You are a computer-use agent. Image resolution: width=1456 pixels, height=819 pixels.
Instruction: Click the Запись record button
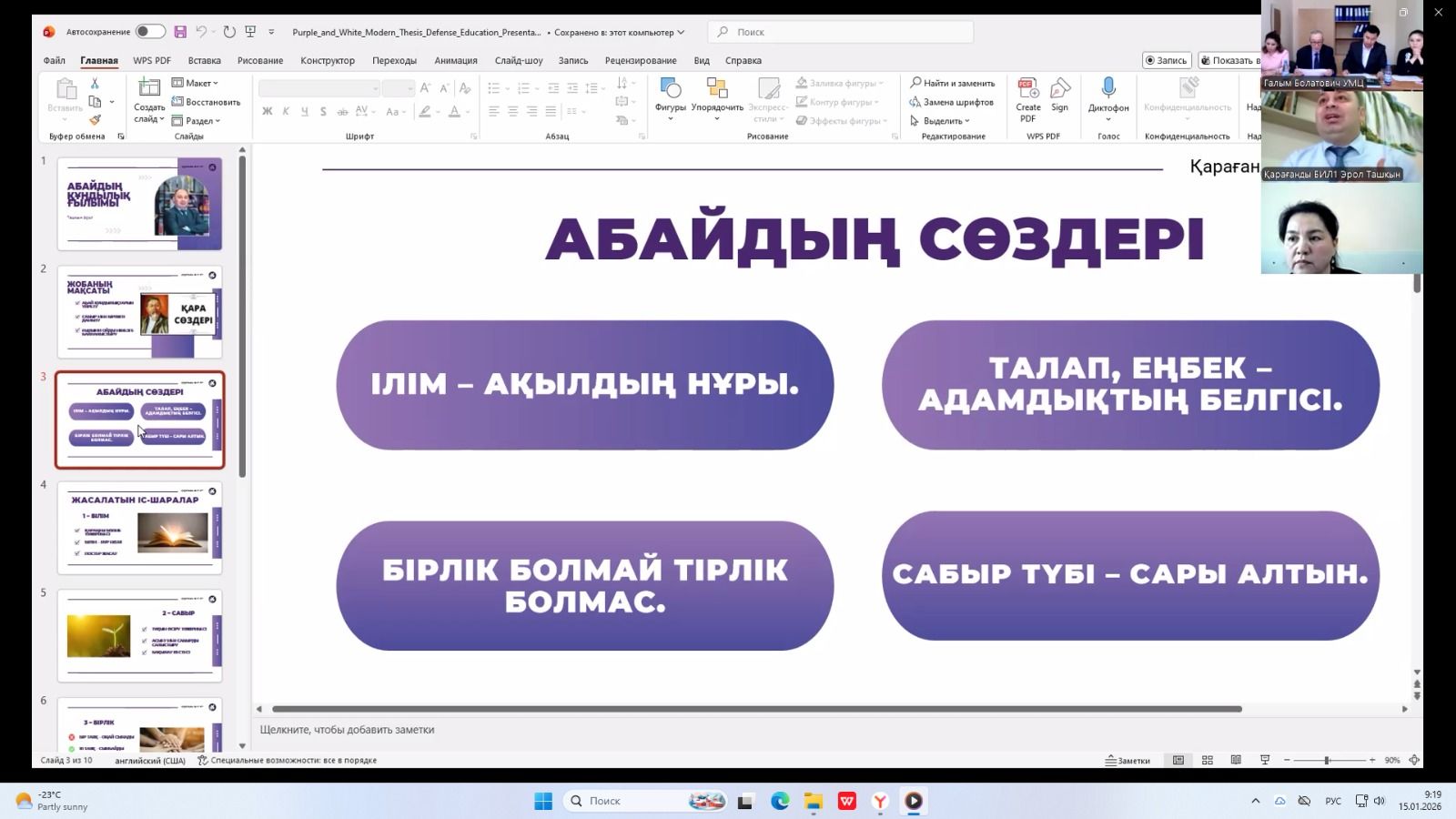pos(1166,60)
